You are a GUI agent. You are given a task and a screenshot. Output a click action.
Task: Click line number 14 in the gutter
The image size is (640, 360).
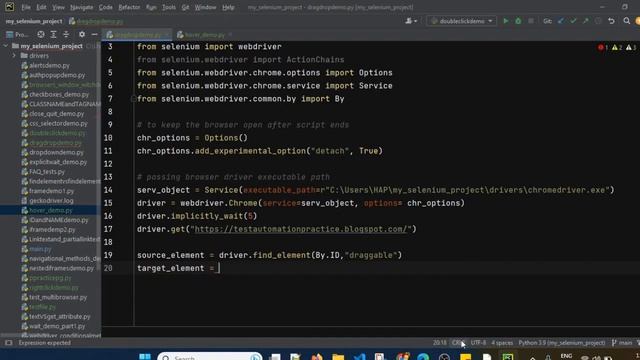point(108,190)
